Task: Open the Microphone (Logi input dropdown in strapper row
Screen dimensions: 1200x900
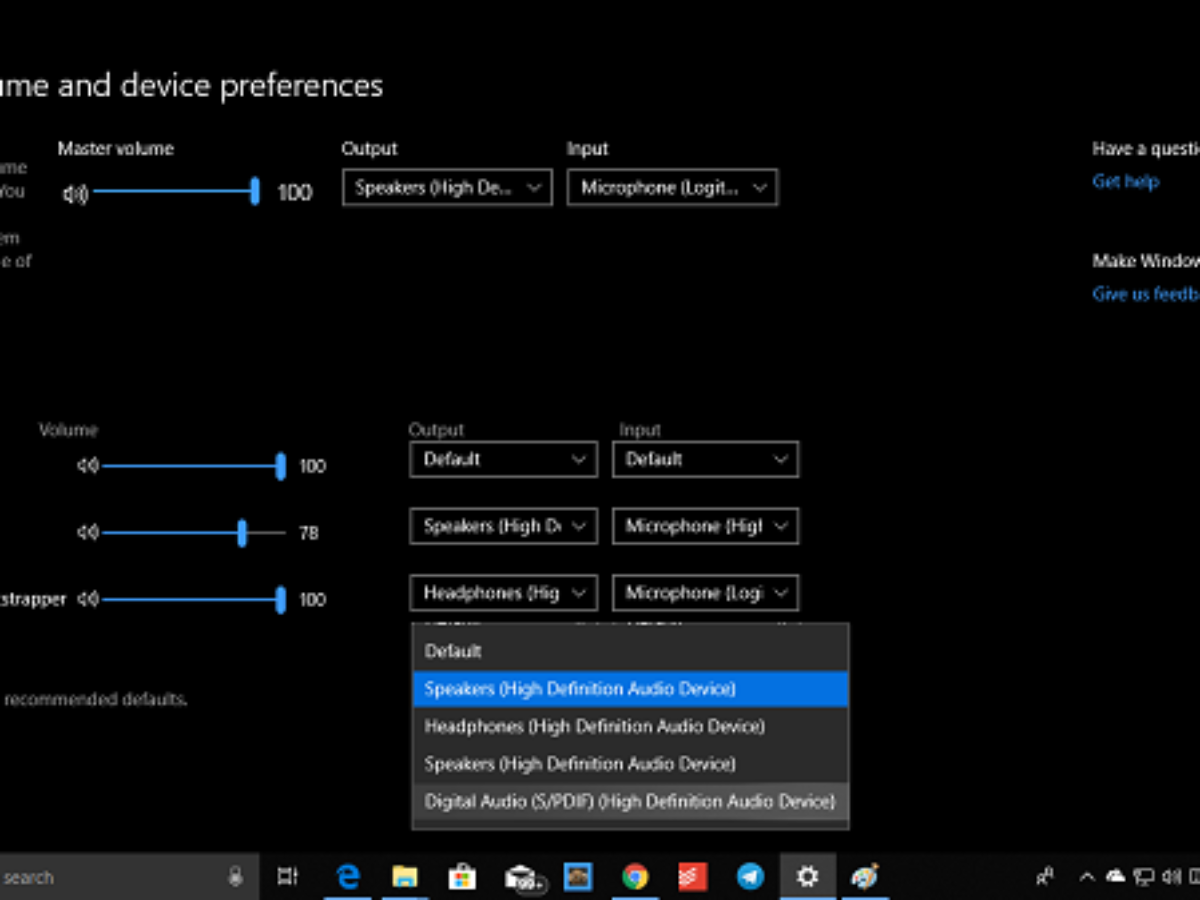Action: (705, 593)
